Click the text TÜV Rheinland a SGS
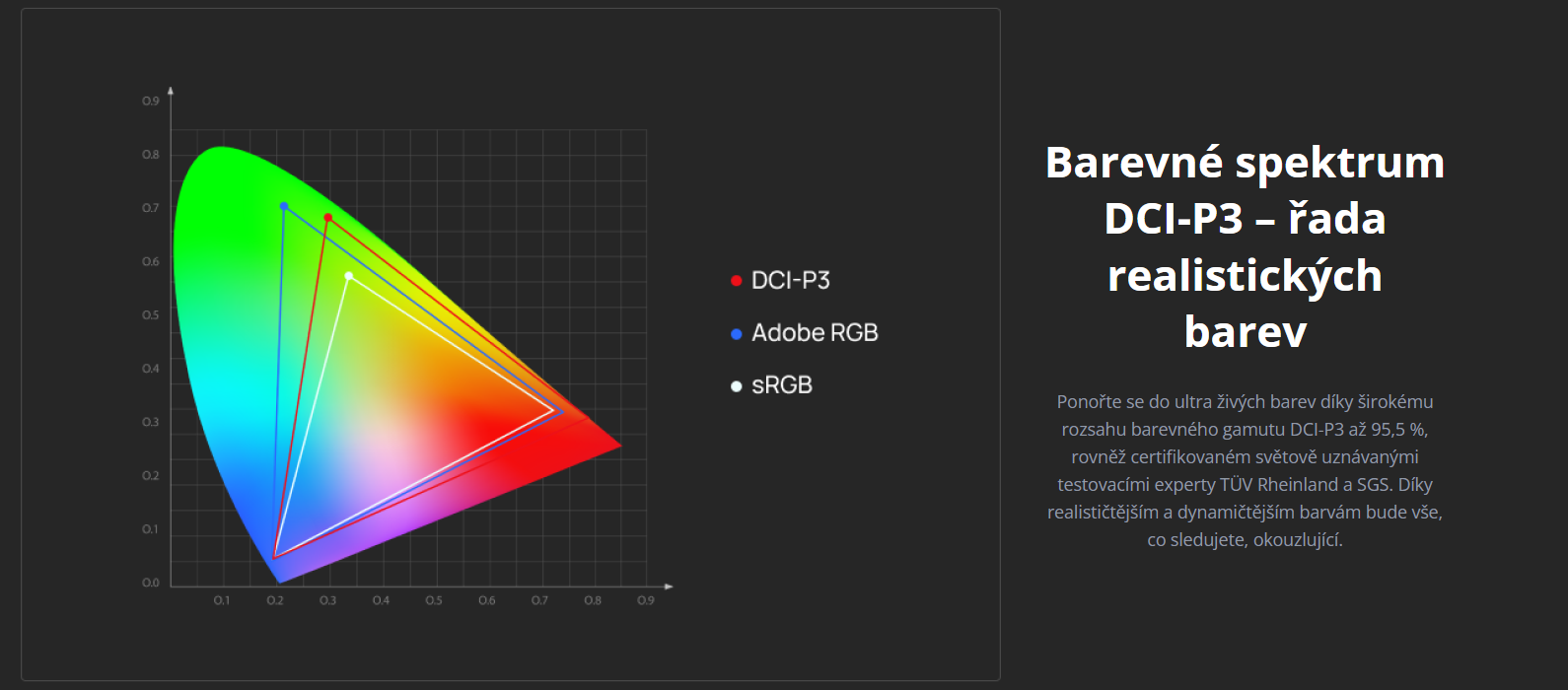This screenshot has width=1568, height=690. point(1306,485)
